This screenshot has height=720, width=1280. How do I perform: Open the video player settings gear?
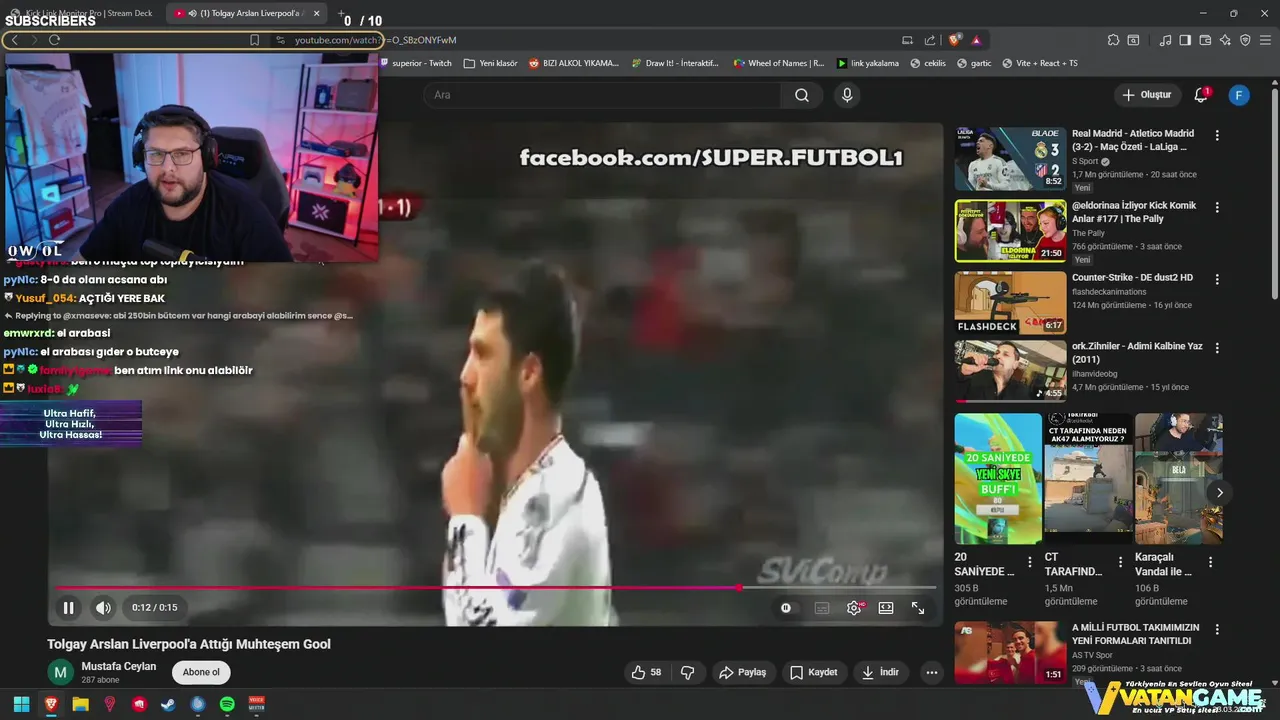[x=854, y=607]
